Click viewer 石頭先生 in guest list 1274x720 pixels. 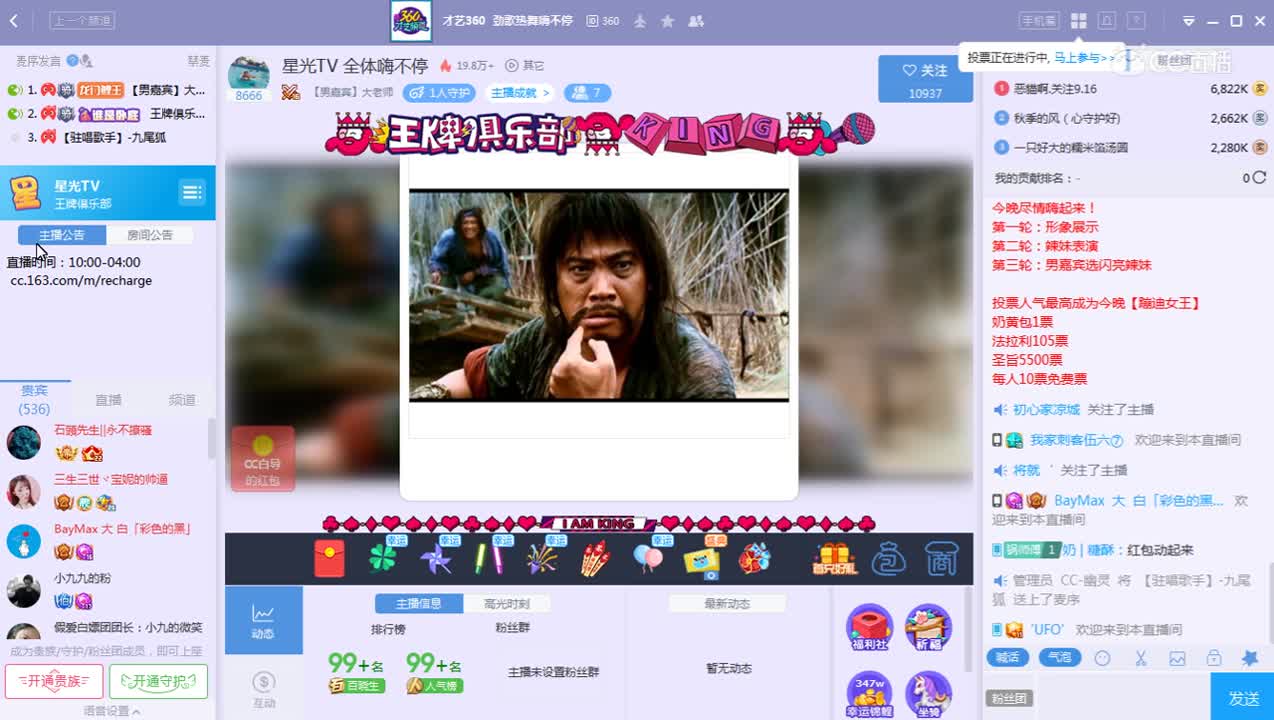click(103, 430)
